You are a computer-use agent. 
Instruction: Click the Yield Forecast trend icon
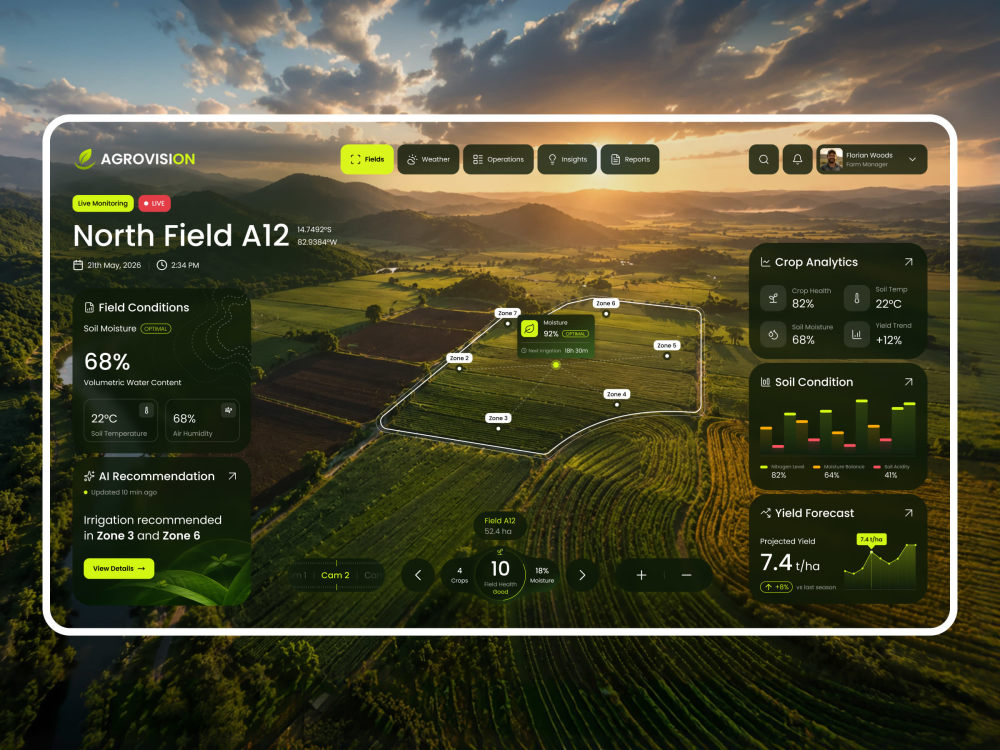coord(765,513)
